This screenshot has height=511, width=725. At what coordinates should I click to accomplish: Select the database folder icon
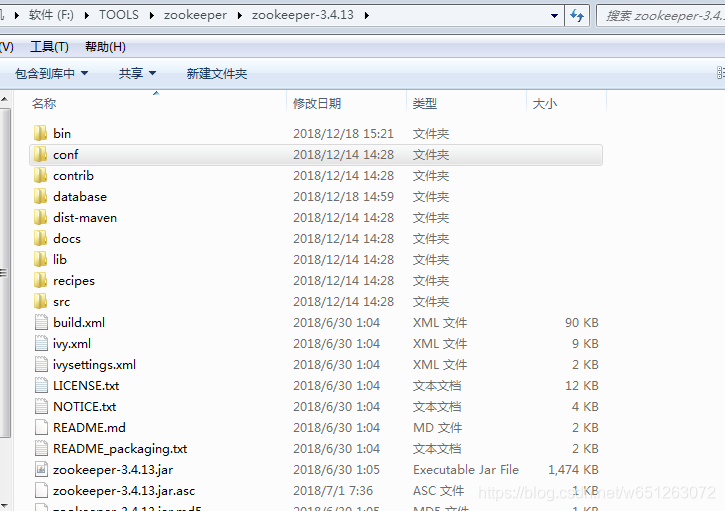tap(41, 196)
